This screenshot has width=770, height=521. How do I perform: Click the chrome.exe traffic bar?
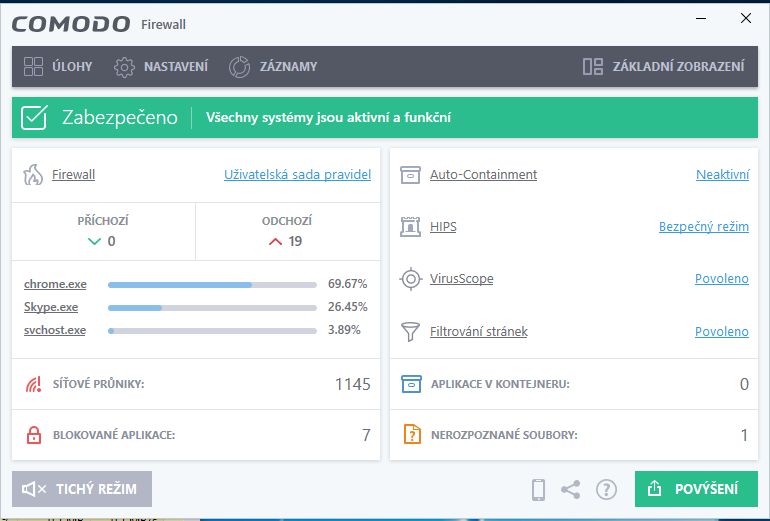(x=212, y=284)
